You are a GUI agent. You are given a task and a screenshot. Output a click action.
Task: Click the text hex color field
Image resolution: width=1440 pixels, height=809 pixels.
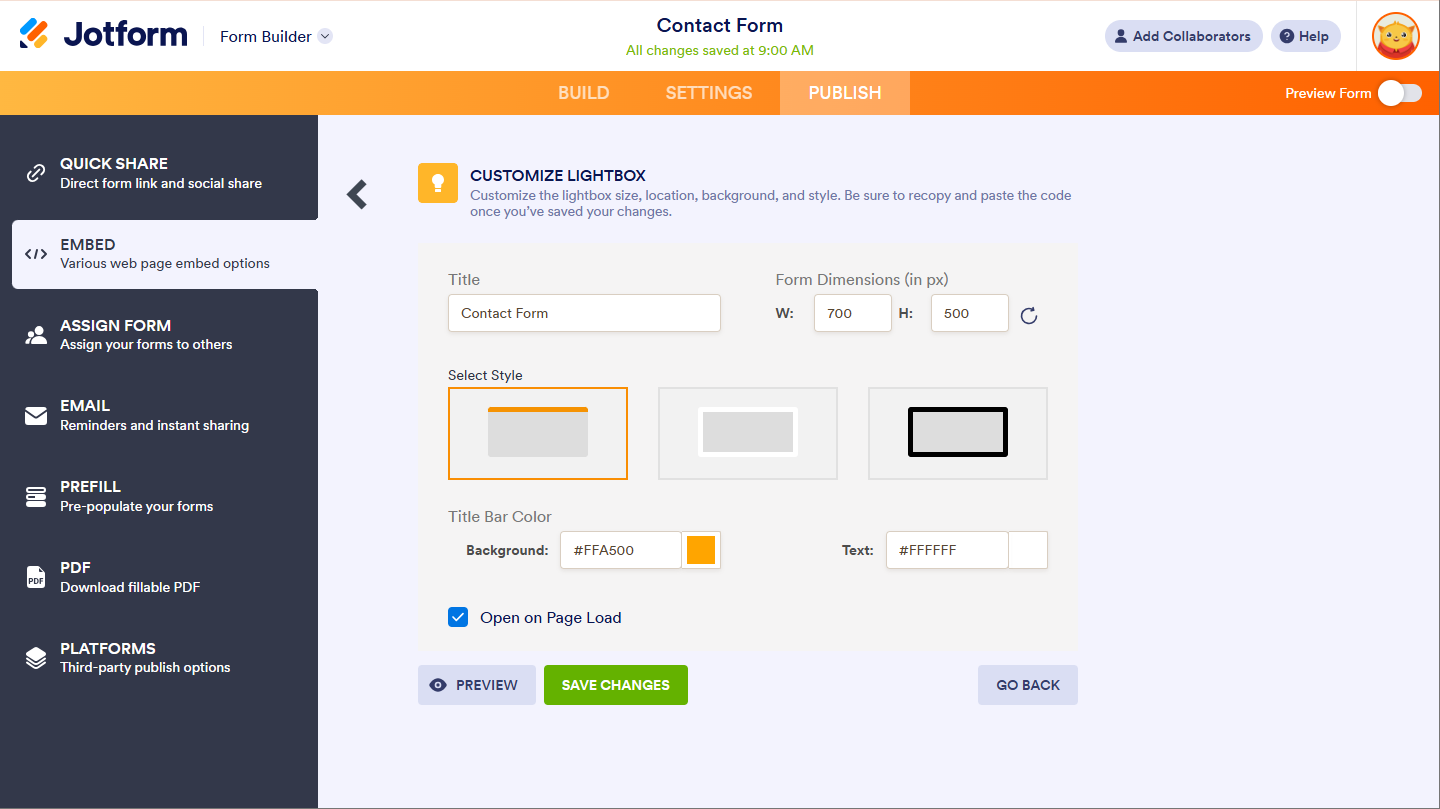pyautogui.click(x=947, y=550)
